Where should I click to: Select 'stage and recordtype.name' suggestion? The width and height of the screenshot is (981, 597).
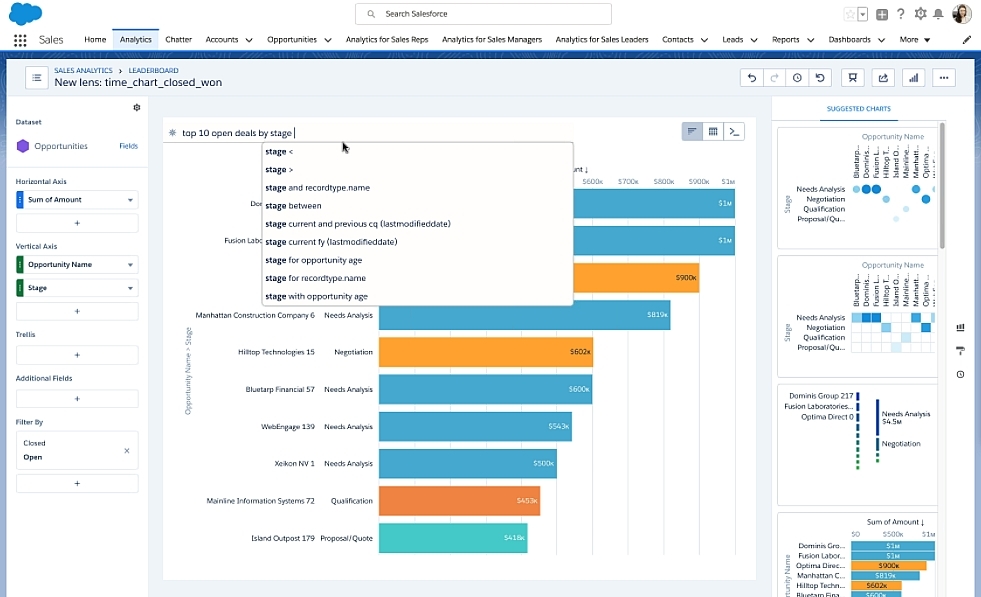417,188
